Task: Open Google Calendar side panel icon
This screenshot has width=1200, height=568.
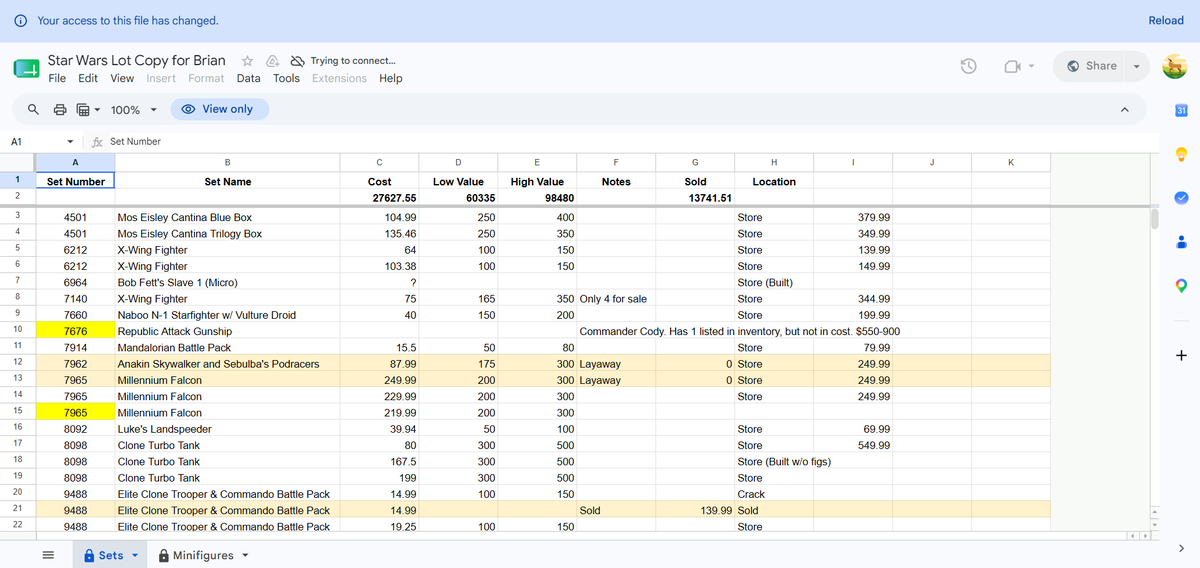Action: coord(1180,110)
